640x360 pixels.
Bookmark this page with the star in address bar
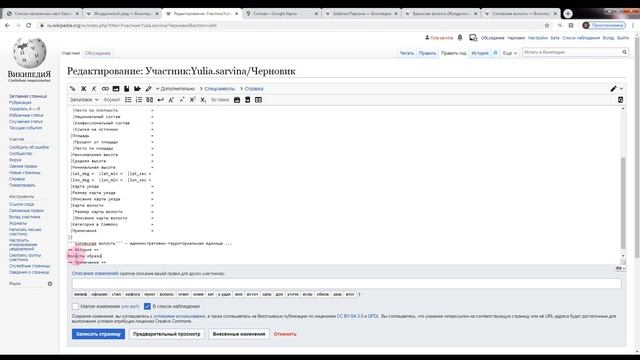click(547, 25)
